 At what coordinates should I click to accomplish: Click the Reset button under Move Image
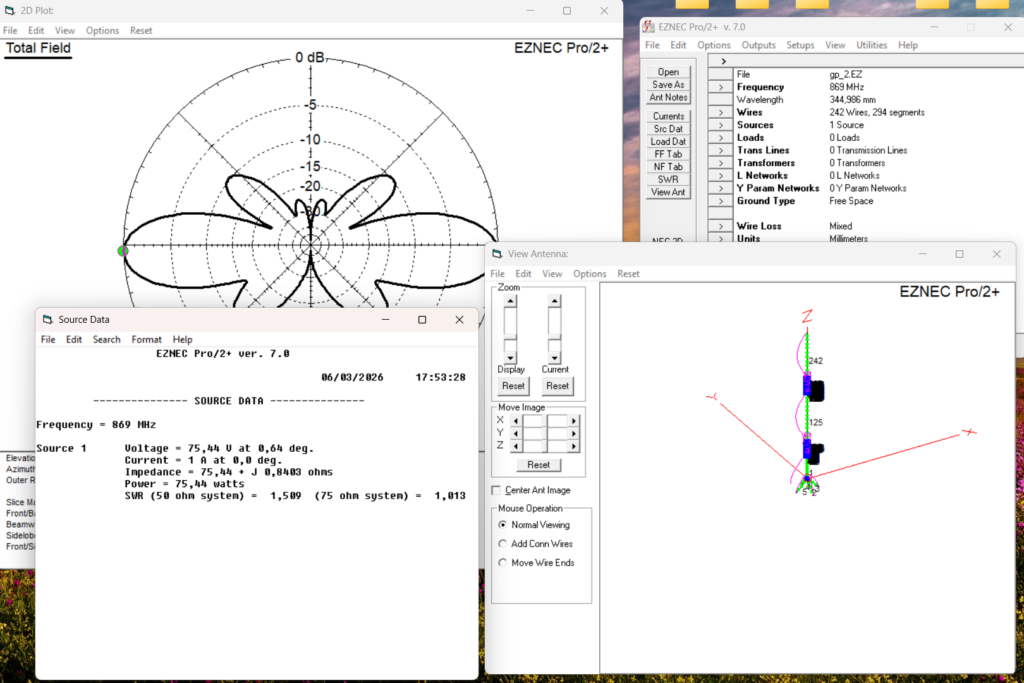(x=538, y=465)
